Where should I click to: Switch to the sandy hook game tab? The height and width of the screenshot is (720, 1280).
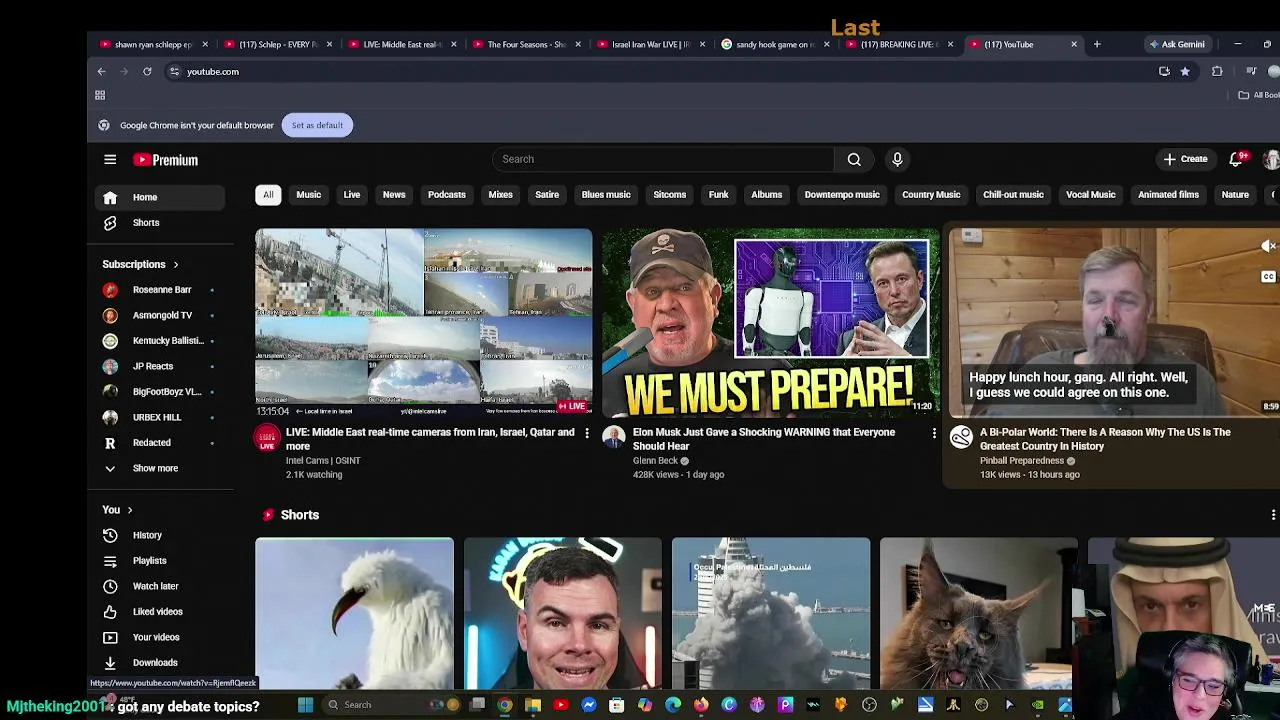point(775,44)
